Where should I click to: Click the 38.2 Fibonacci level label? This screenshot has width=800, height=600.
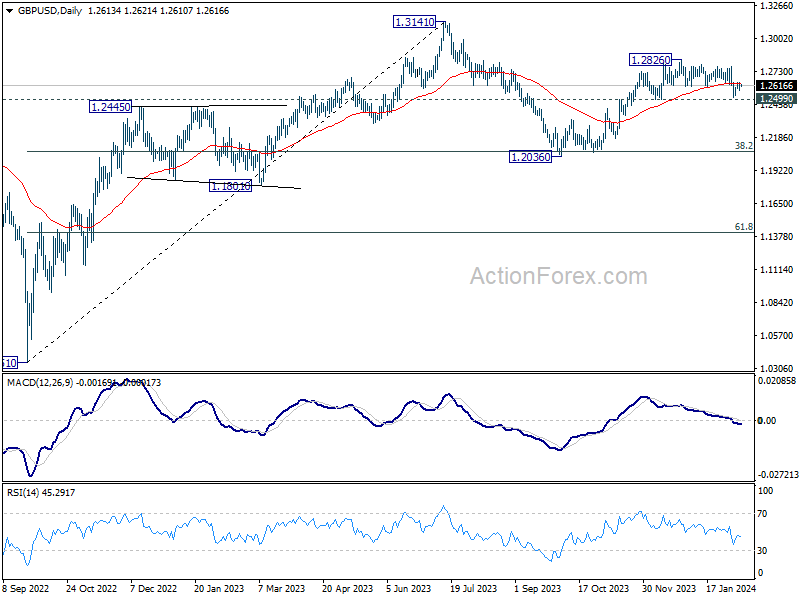(743, 146)
